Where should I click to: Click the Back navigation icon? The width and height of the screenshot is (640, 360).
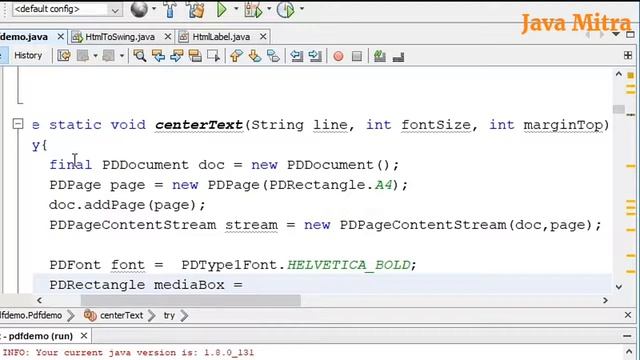[83, 56]
